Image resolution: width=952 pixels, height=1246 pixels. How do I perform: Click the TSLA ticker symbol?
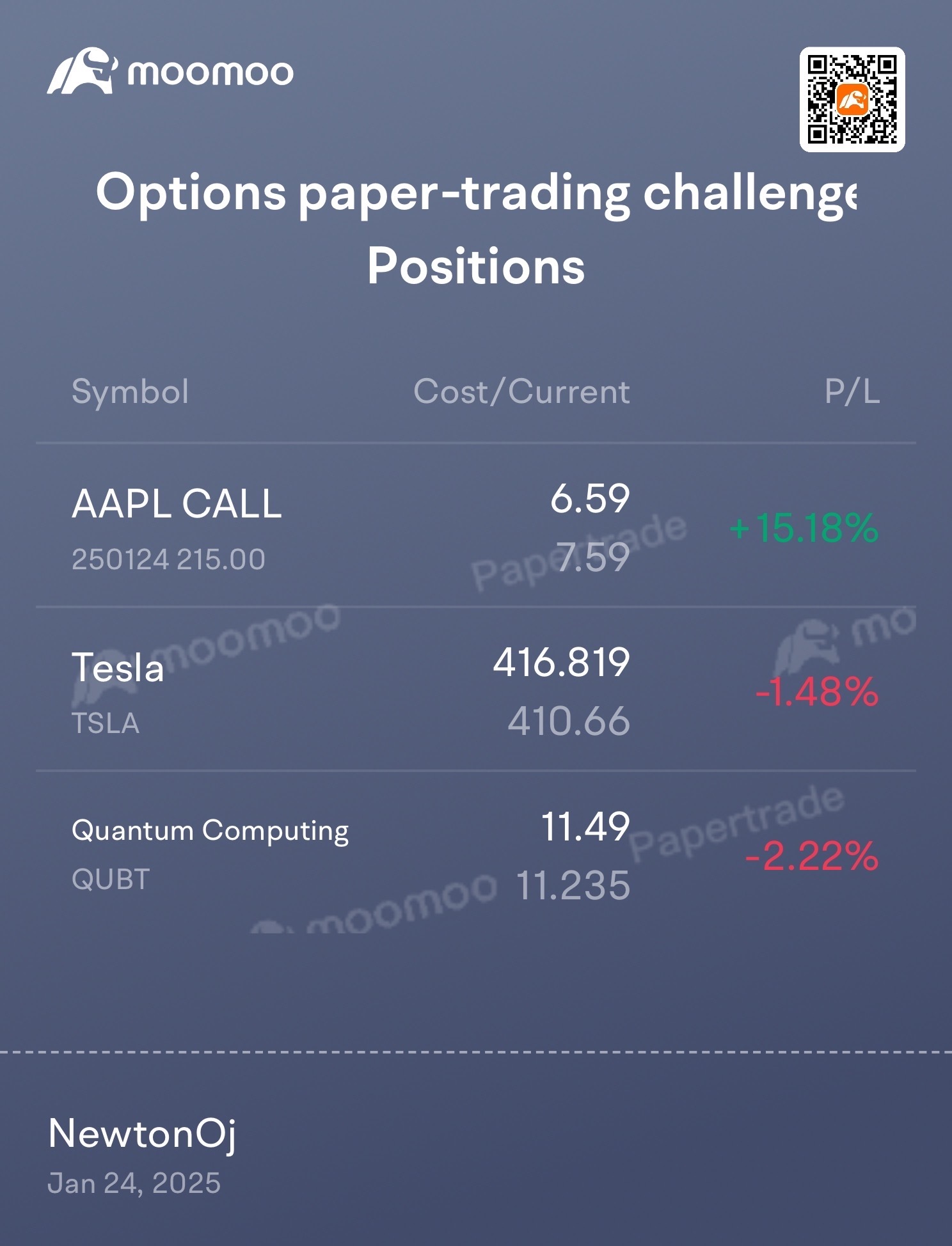coord(106,723)
